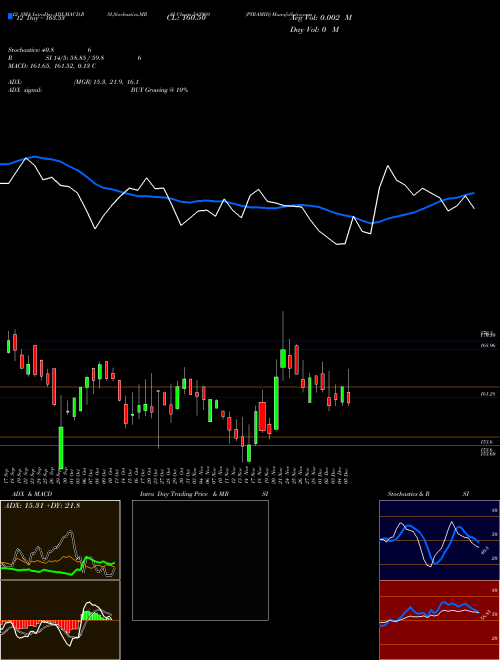500x660 pixels.
Task: Open the MACD histogram sub-chart panel
Action: (x=60, y=620)
